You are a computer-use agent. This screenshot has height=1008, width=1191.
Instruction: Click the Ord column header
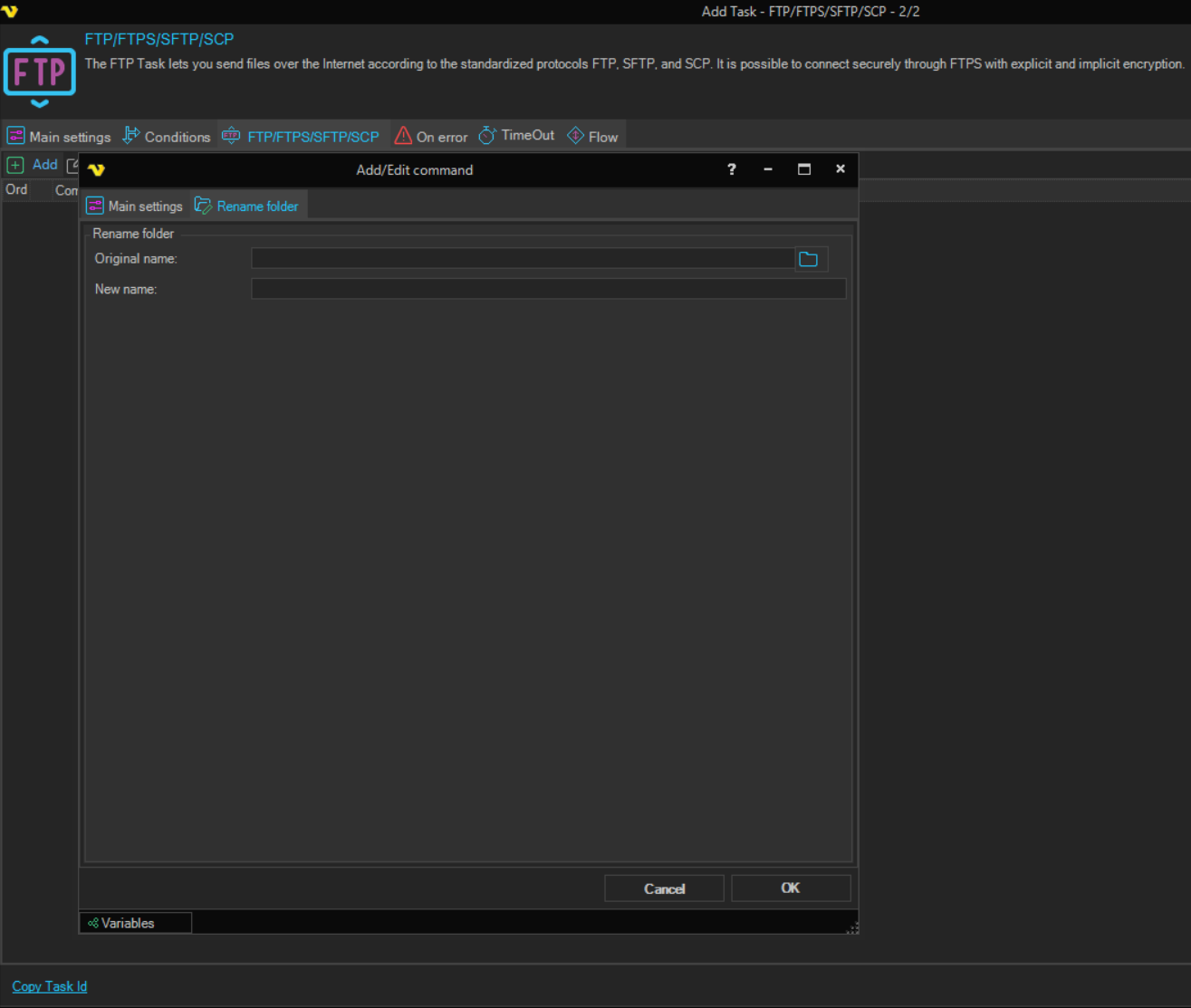tap(16, 189)
